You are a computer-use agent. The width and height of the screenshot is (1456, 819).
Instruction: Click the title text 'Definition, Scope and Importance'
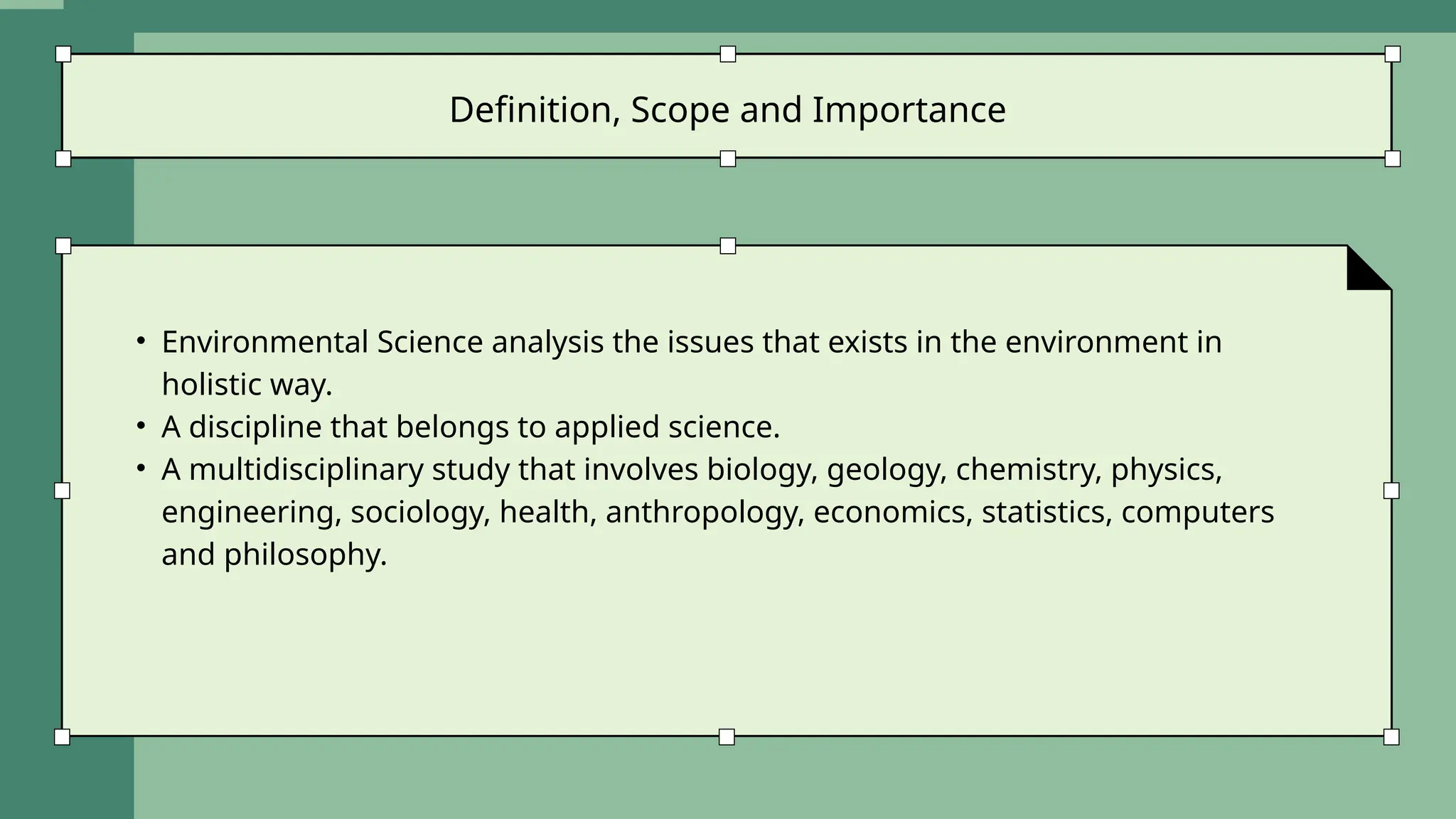click(x=727, y=110)
